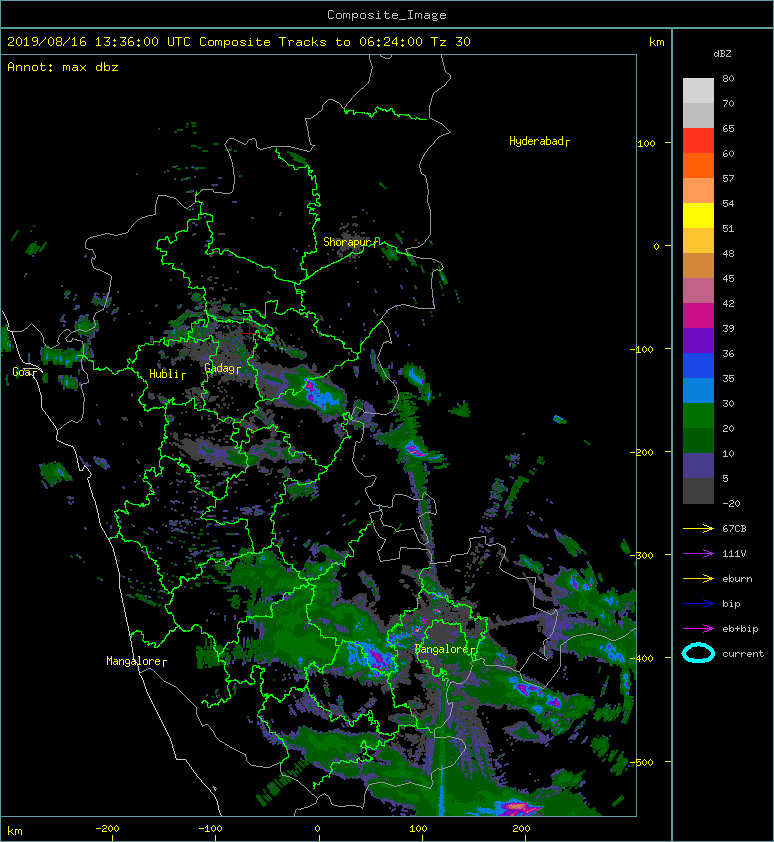Pick the amber 51 dBZ swatch
Screen dimensions: 774x842
(698, 241)
